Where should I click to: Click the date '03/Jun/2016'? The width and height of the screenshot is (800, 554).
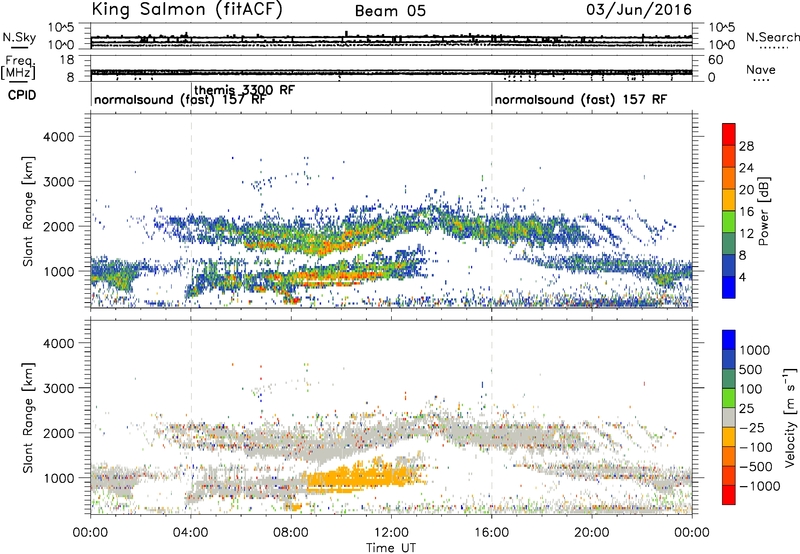coord(639,10)
